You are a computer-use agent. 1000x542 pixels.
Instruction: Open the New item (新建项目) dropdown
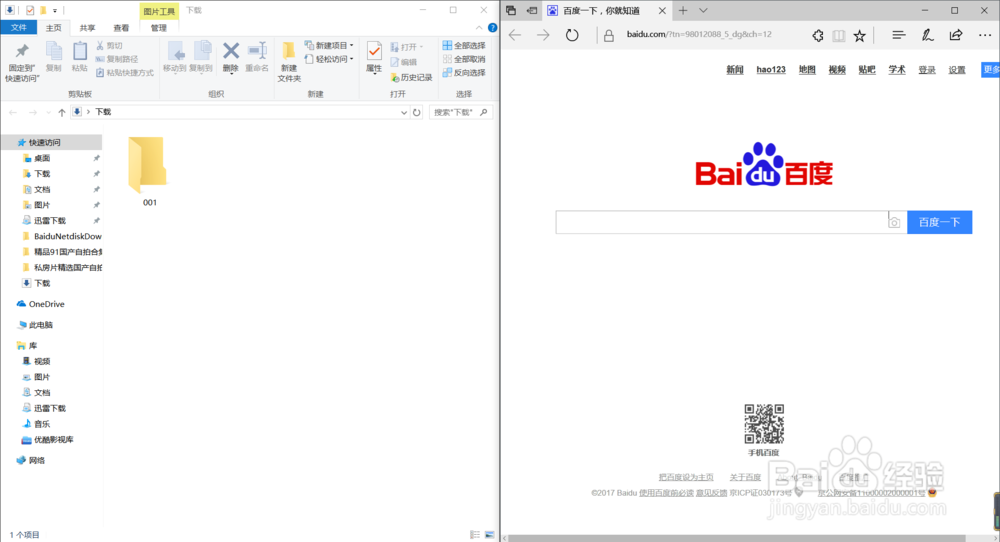click(x=329, y=45)
